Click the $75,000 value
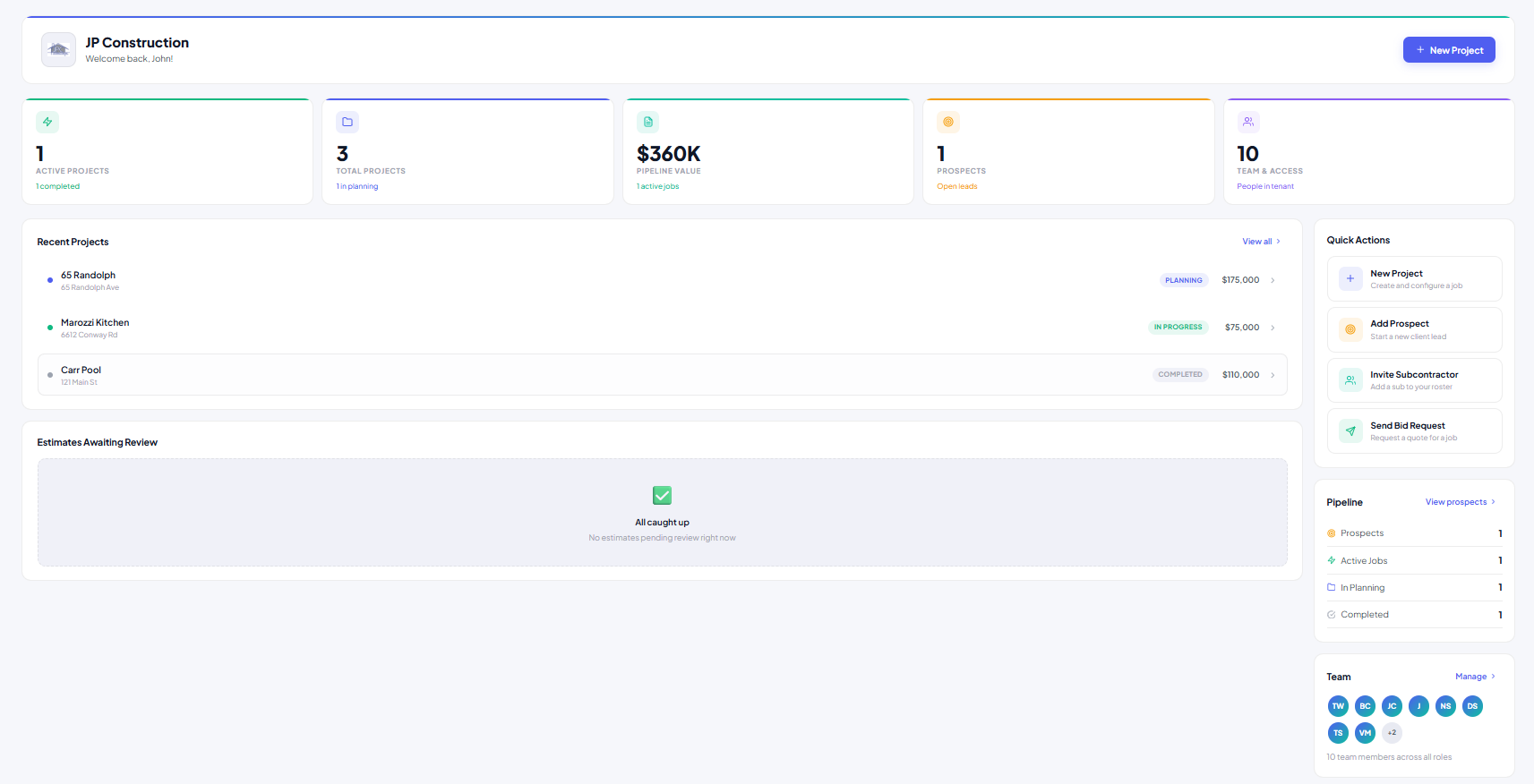Image resolution: width=1534 pixels, height=784 pixels. pos(1242,328)
